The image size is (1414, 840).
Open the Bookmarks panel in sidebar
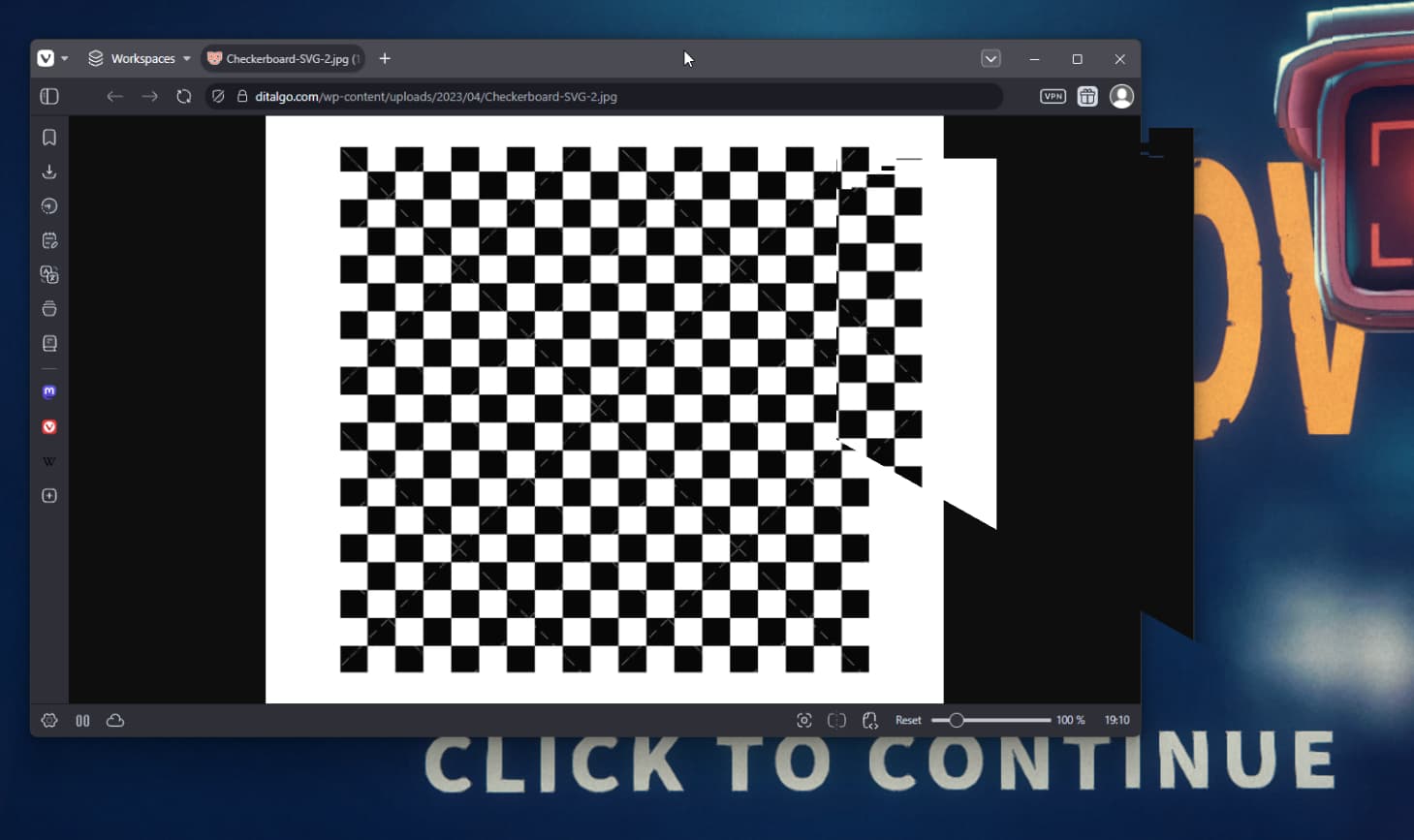tap(49, 138)
